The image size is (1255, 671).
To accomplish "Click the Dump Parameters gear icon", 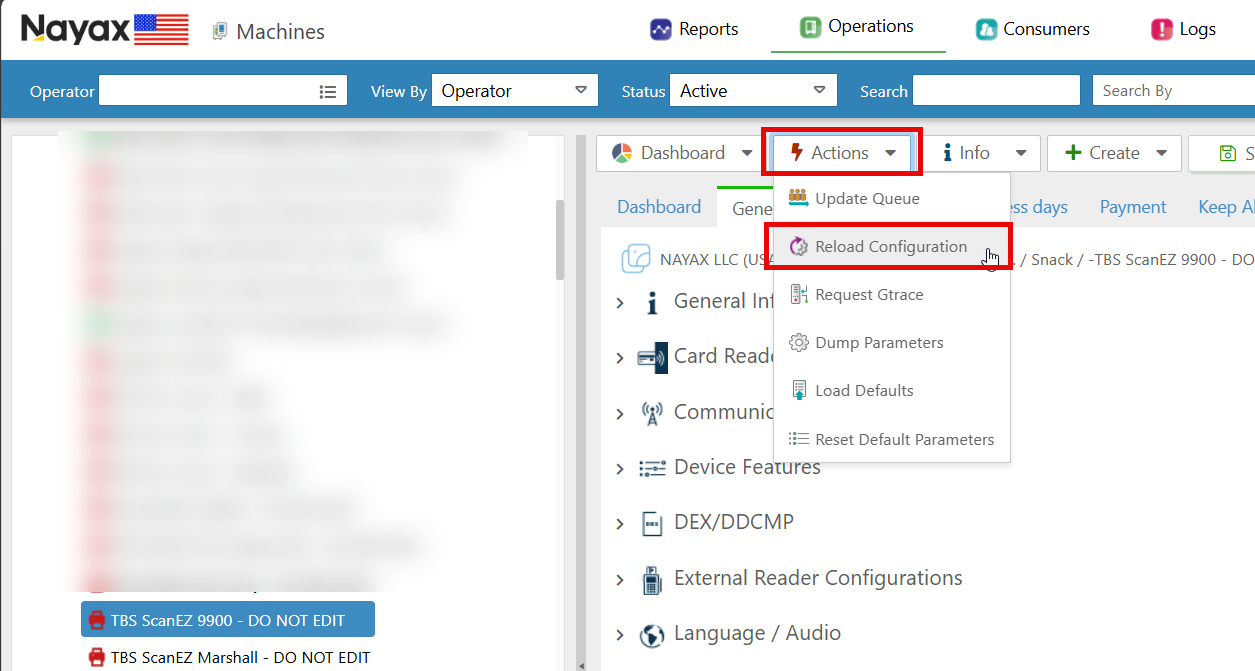I will 798,342.
